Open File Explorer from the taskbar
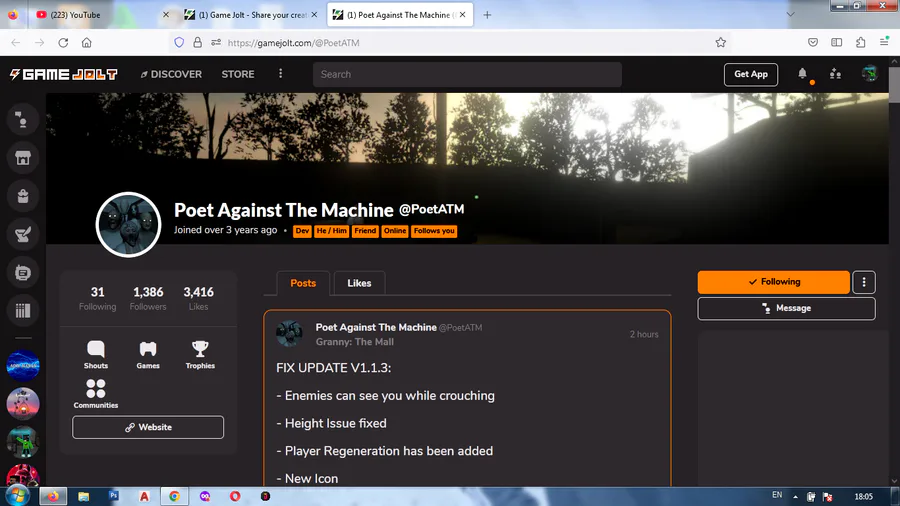This screenshot has width=900, height=506. [84, 496]
